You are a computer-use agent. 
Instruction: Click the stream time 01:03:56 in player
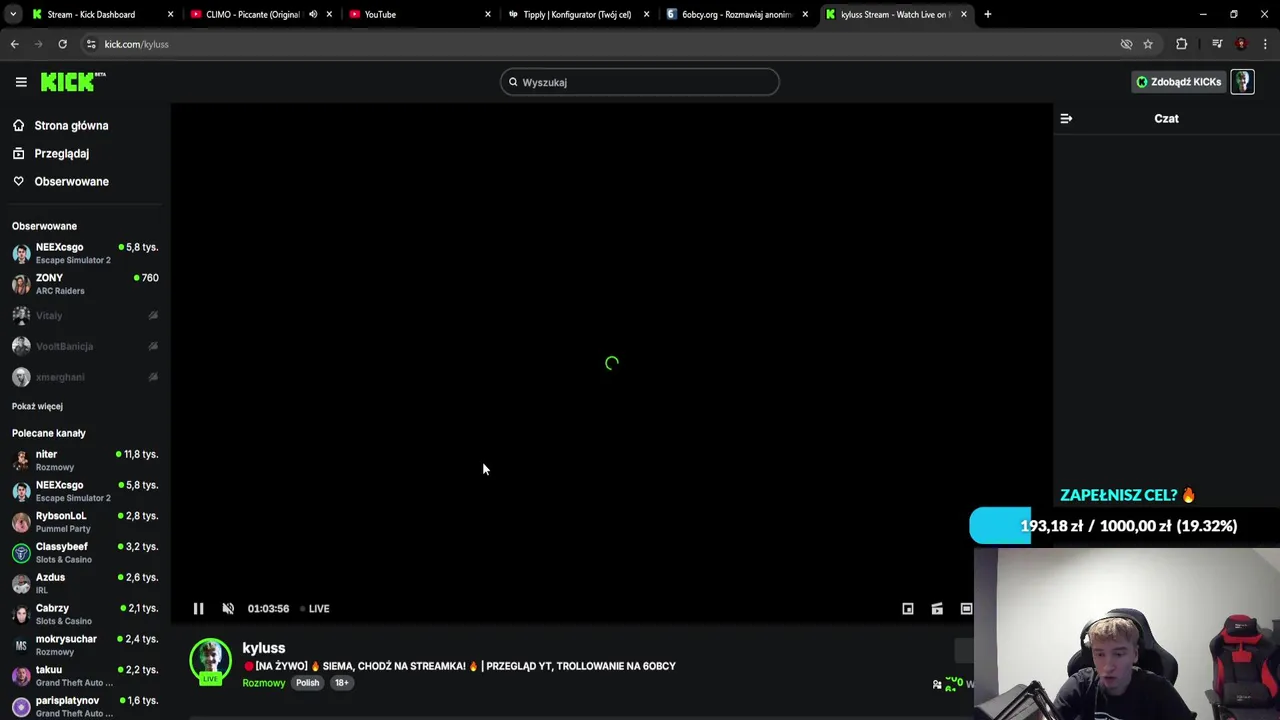coord(268,608)
